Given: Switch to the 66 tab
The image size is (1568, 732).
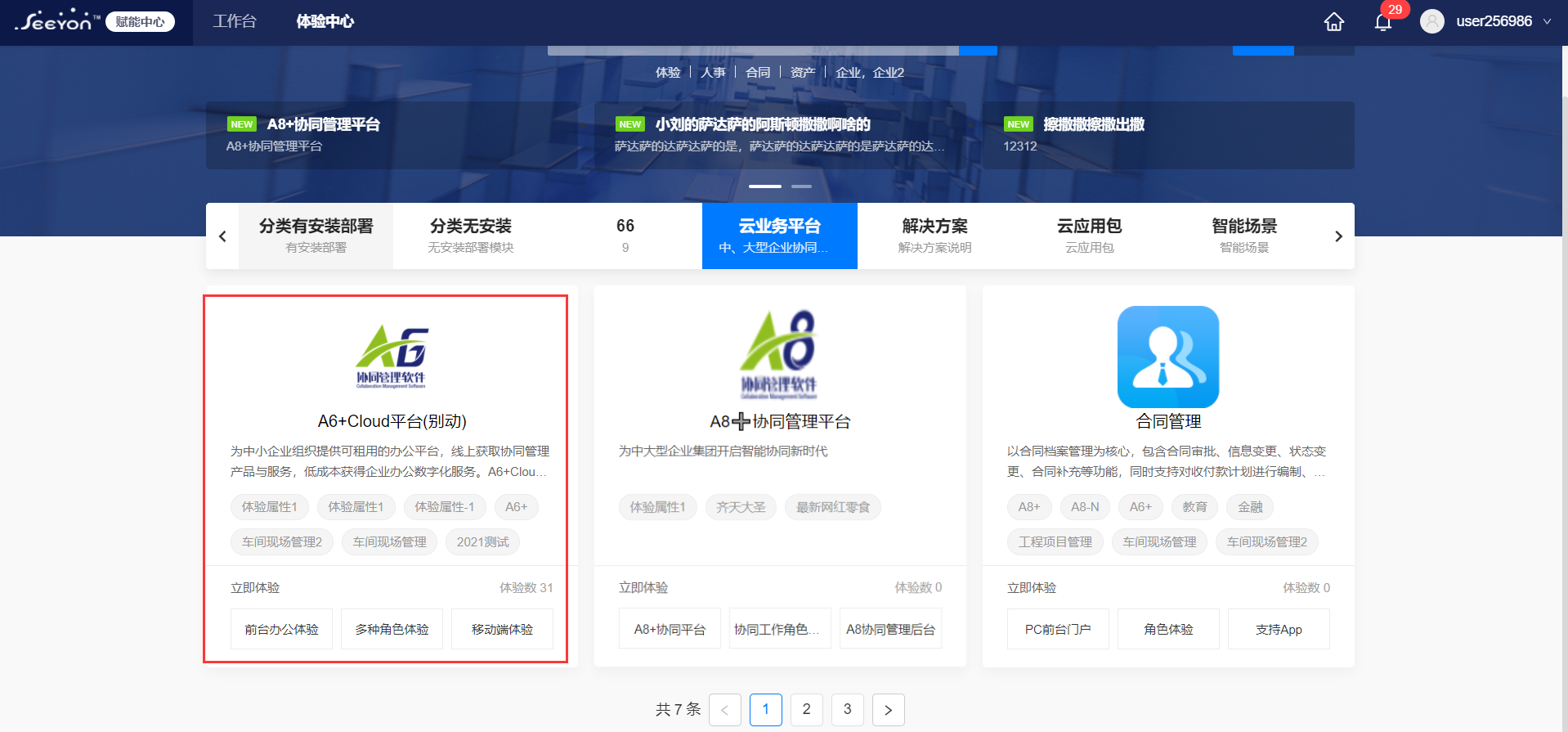Looking at the screenshot, I should [x=625, y=236].
